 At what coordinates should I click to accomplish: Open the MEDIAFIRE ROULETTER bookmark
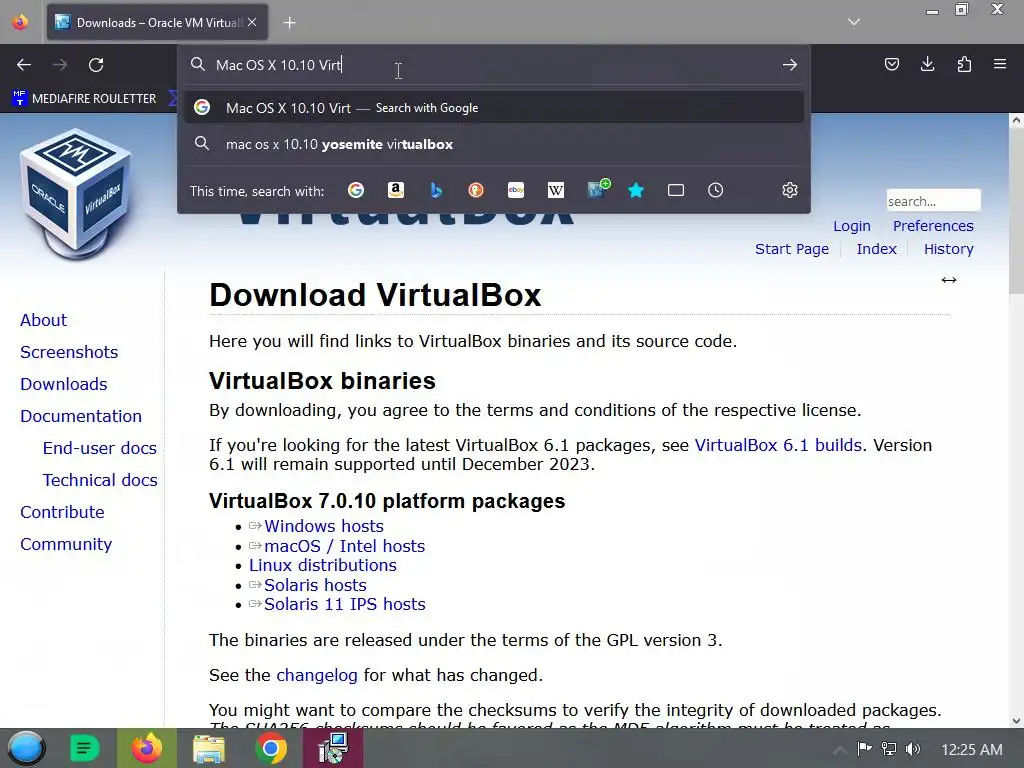(x=84, y=99)
